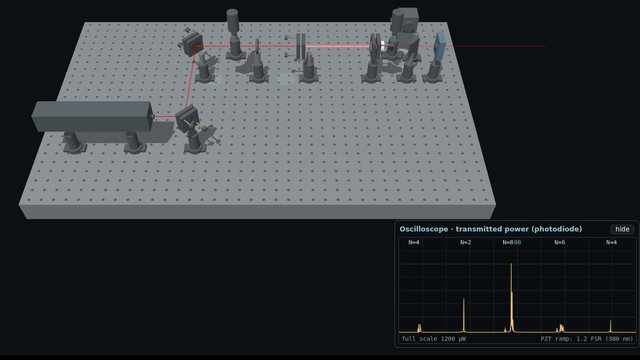Click the oscilloscope title 'transmitted power (photodiode)'
Image resolution: width=640 pixels, height=360 pixels.
519,229
